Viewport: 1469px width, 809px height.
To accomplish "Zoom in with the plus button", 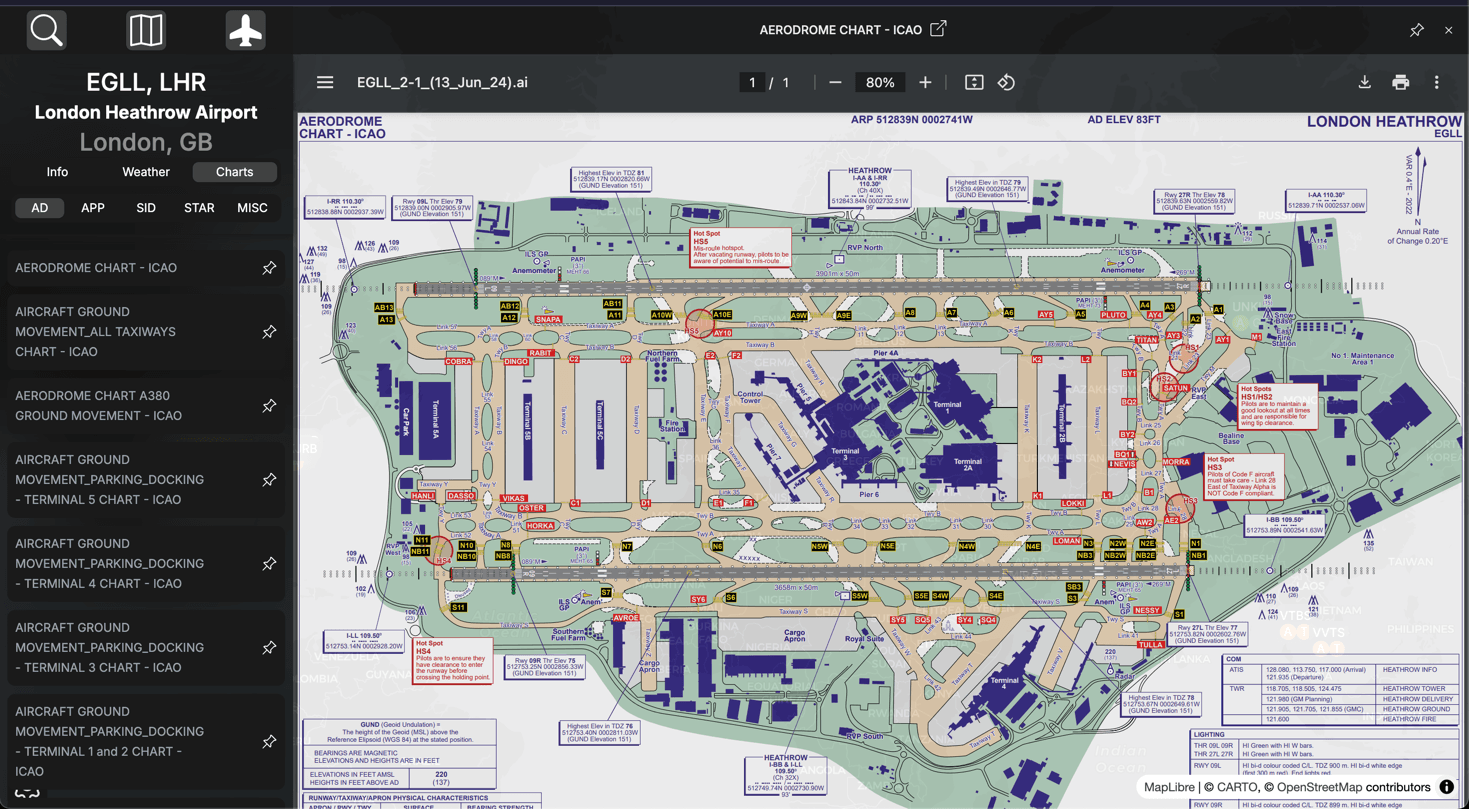I will pyautogui.click(x=925, y=83).
